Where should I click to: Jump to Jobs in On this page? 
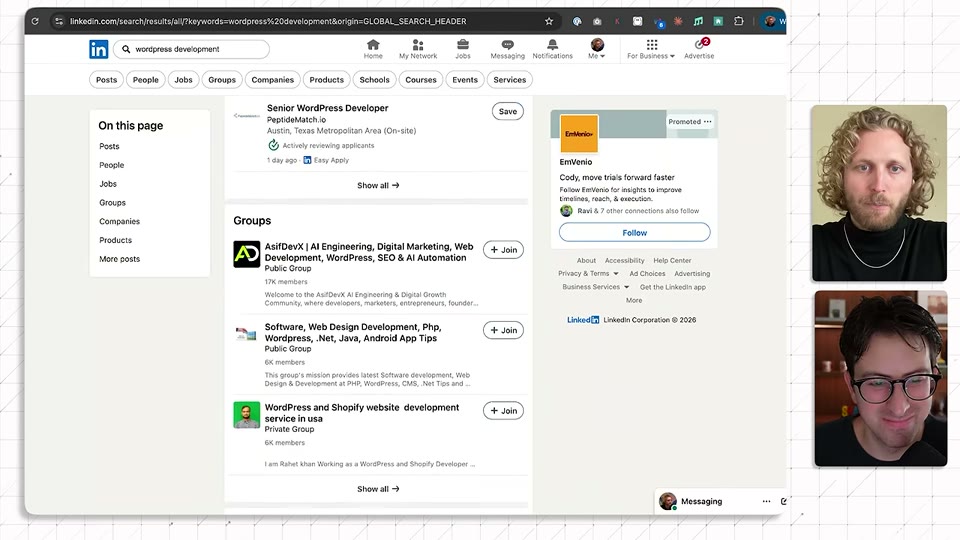click(108, 184)
